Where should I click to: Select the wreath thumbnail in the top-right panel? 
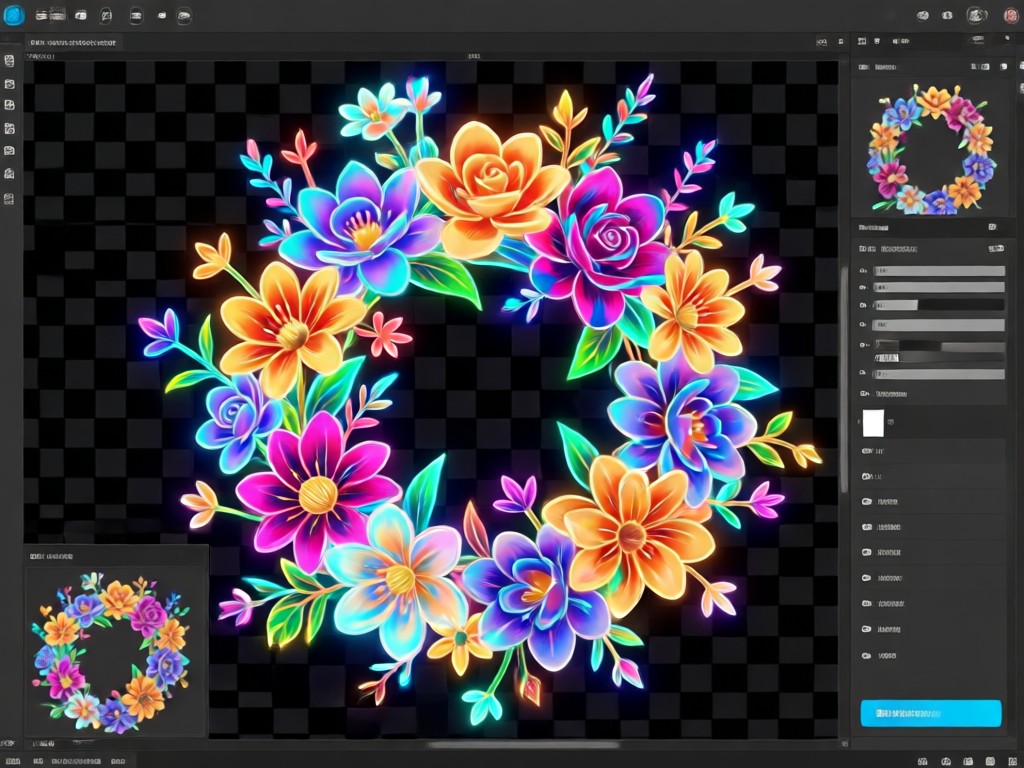click(x=933, y=150)
